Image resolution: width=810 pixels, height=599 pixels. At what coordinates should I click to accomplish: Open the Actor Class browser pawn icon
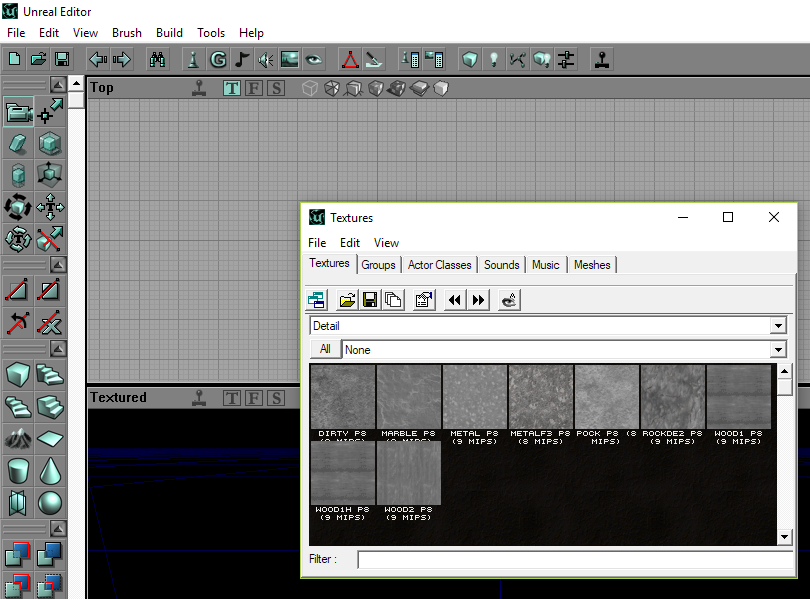click(193, 59)
